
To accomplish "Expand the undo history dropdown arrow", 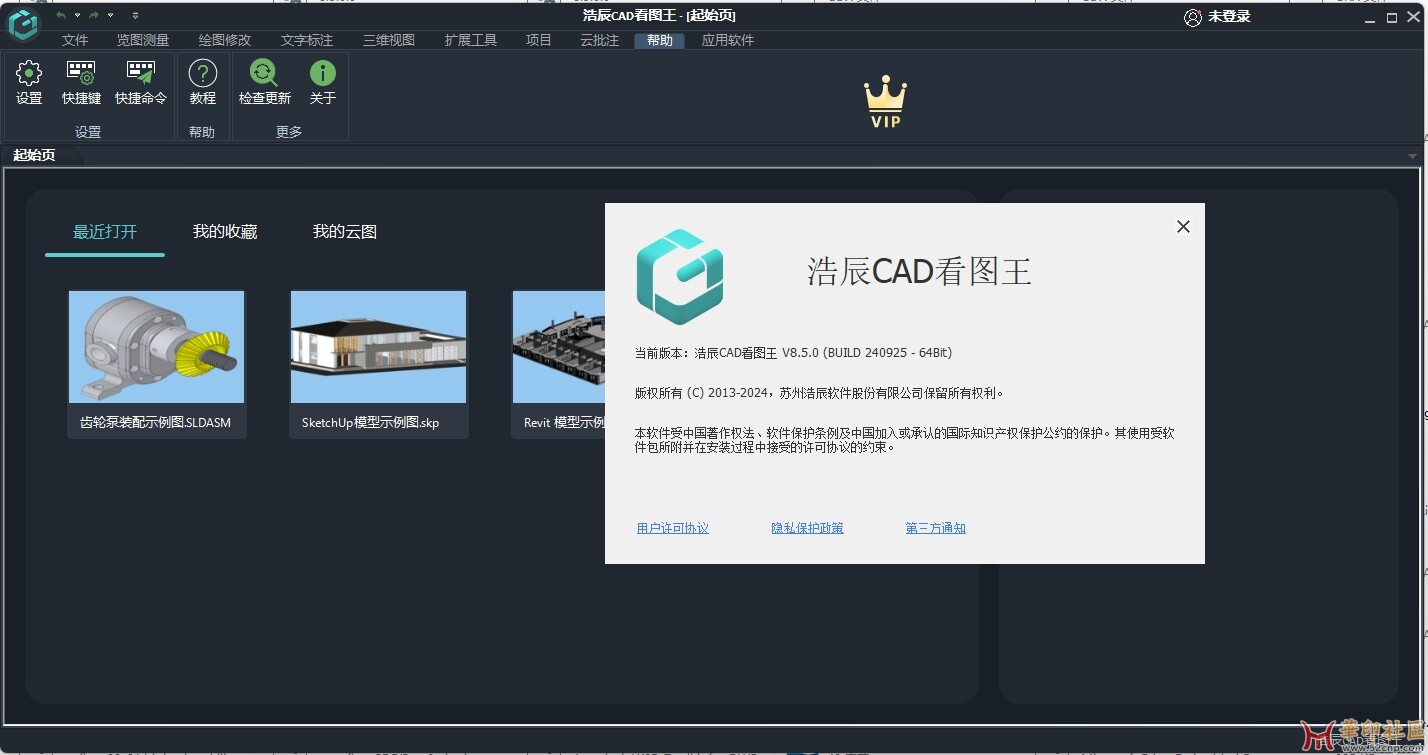I will coord(77,15).
